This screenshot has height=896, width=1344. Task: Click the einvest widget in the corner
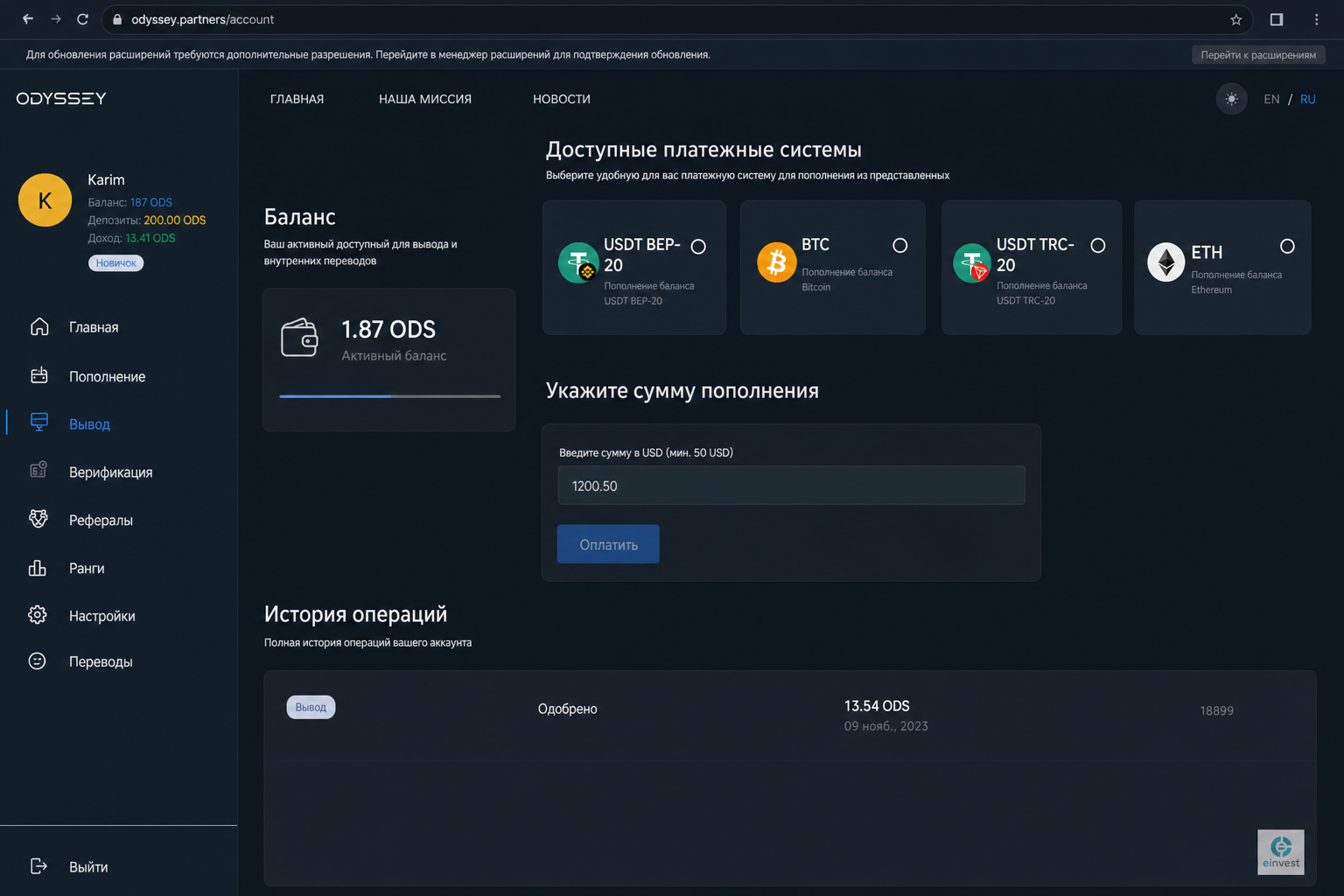pyautogui.click(x=1281, y=852)
